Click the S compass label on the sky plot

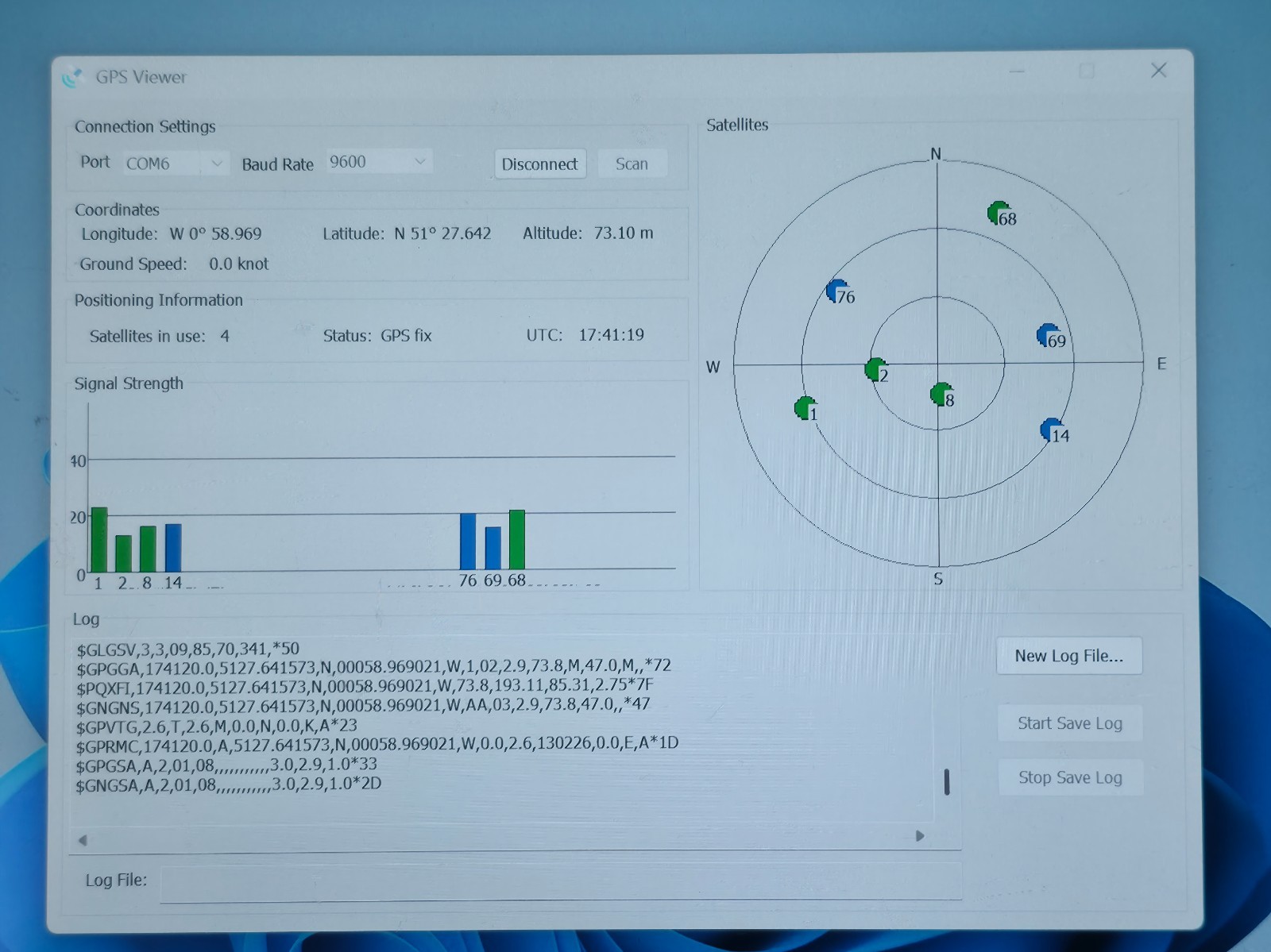[x=938, y=579]
